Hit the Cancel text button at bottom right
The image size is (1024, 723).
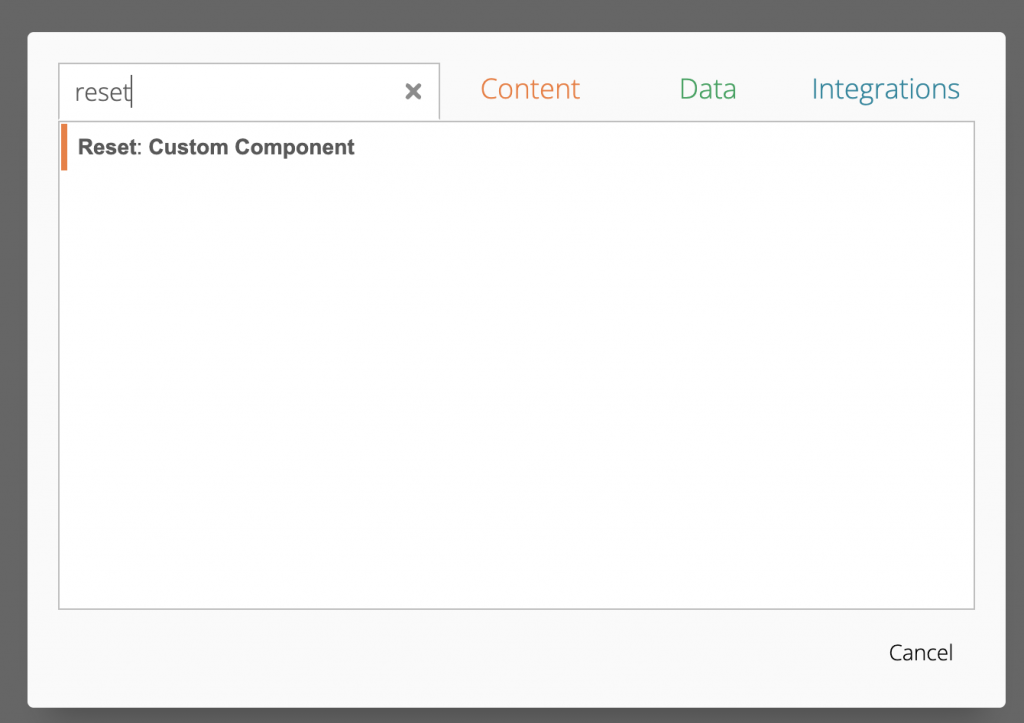tap(920, 653)
